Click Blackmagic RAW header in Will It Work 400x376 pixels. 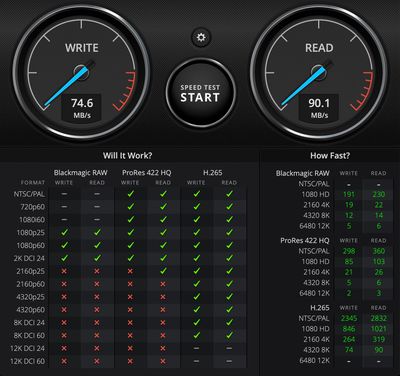pos(81,173)
